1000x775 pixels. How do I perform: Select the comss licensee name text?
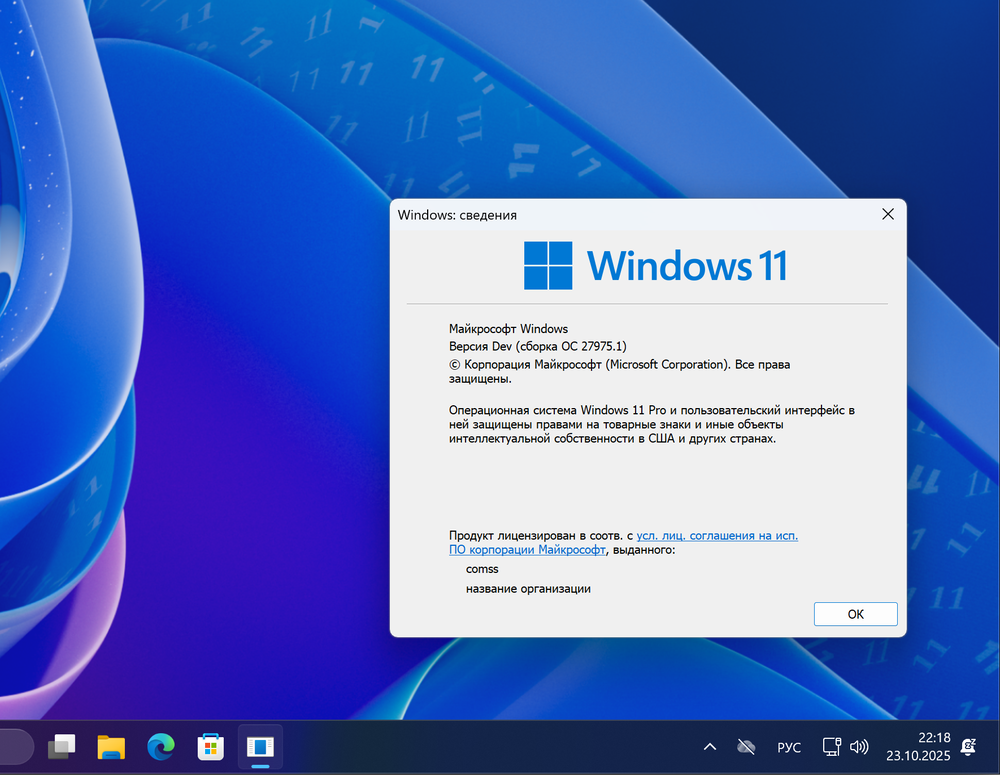[x=482, y=568]
